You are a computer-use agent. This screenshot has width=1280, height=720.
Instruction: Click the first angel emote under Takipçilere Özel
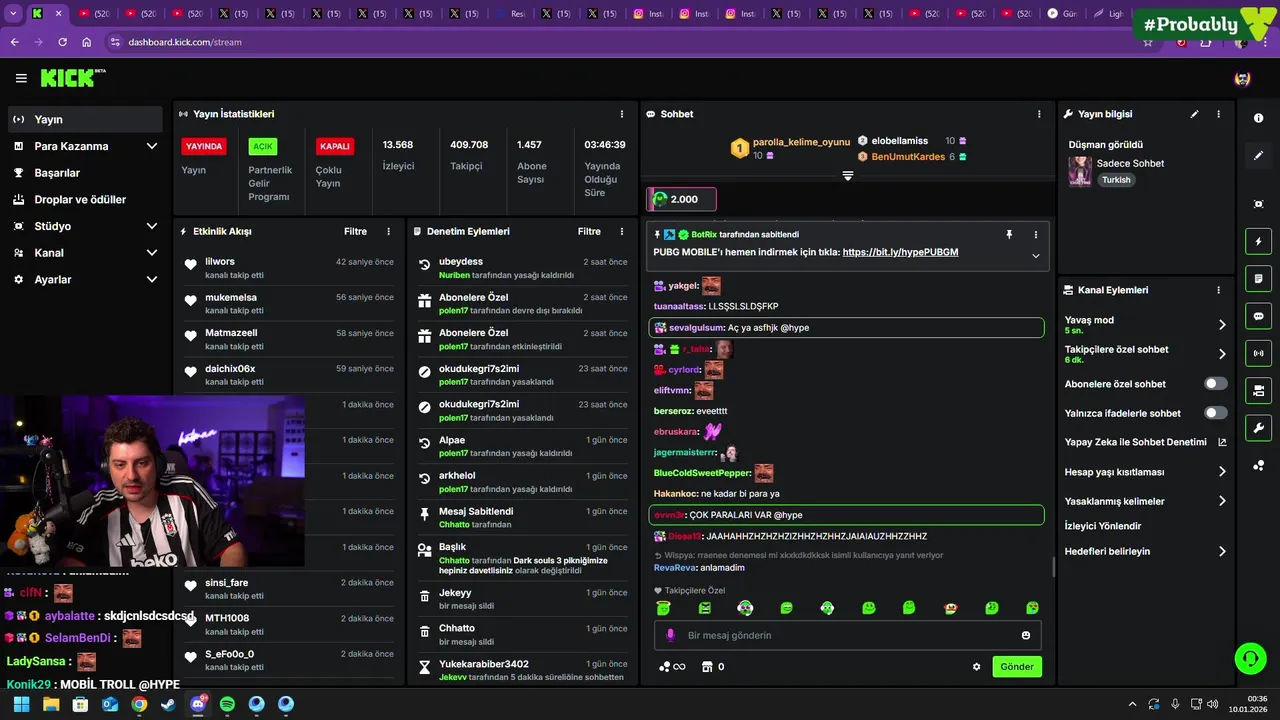663,608
